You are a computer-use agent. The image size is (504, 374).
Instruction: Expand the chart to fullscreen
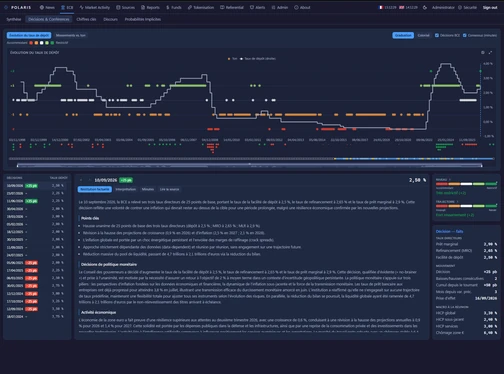pyautogui.click(x=490, y=52)
